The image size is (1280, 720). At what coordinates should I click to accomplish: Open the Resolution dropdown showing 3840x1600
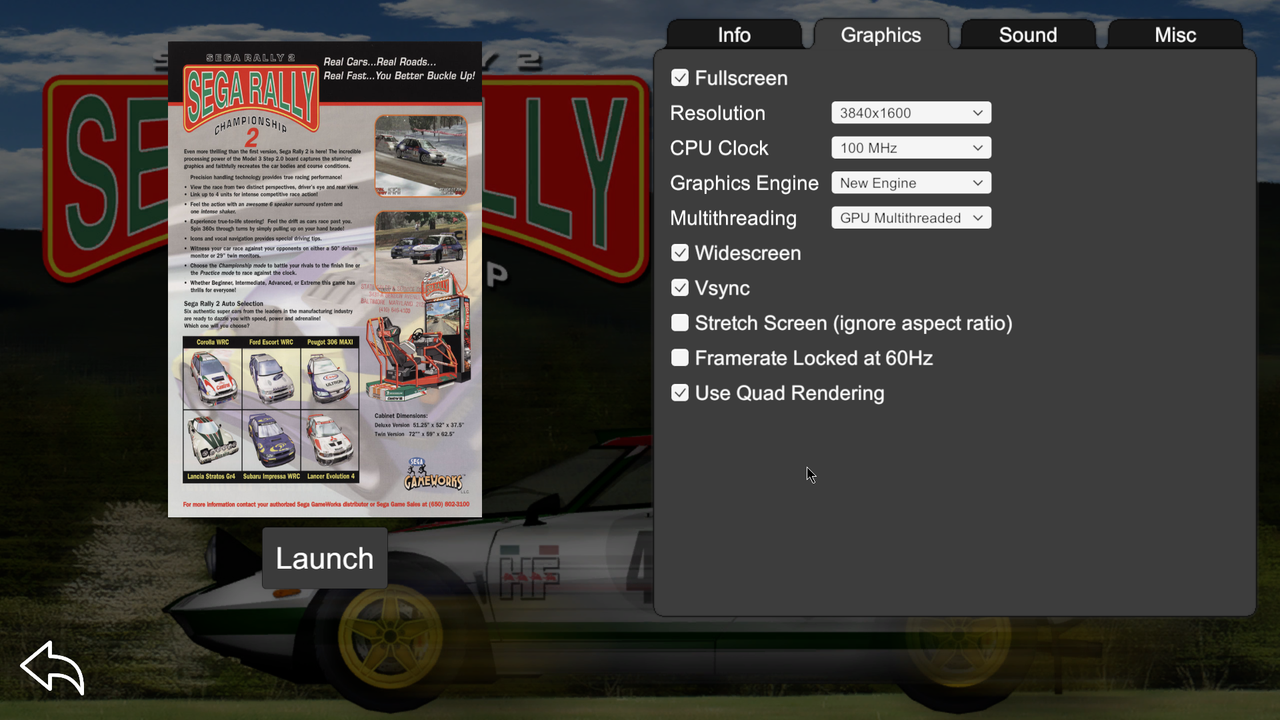[x=911, y=113]
